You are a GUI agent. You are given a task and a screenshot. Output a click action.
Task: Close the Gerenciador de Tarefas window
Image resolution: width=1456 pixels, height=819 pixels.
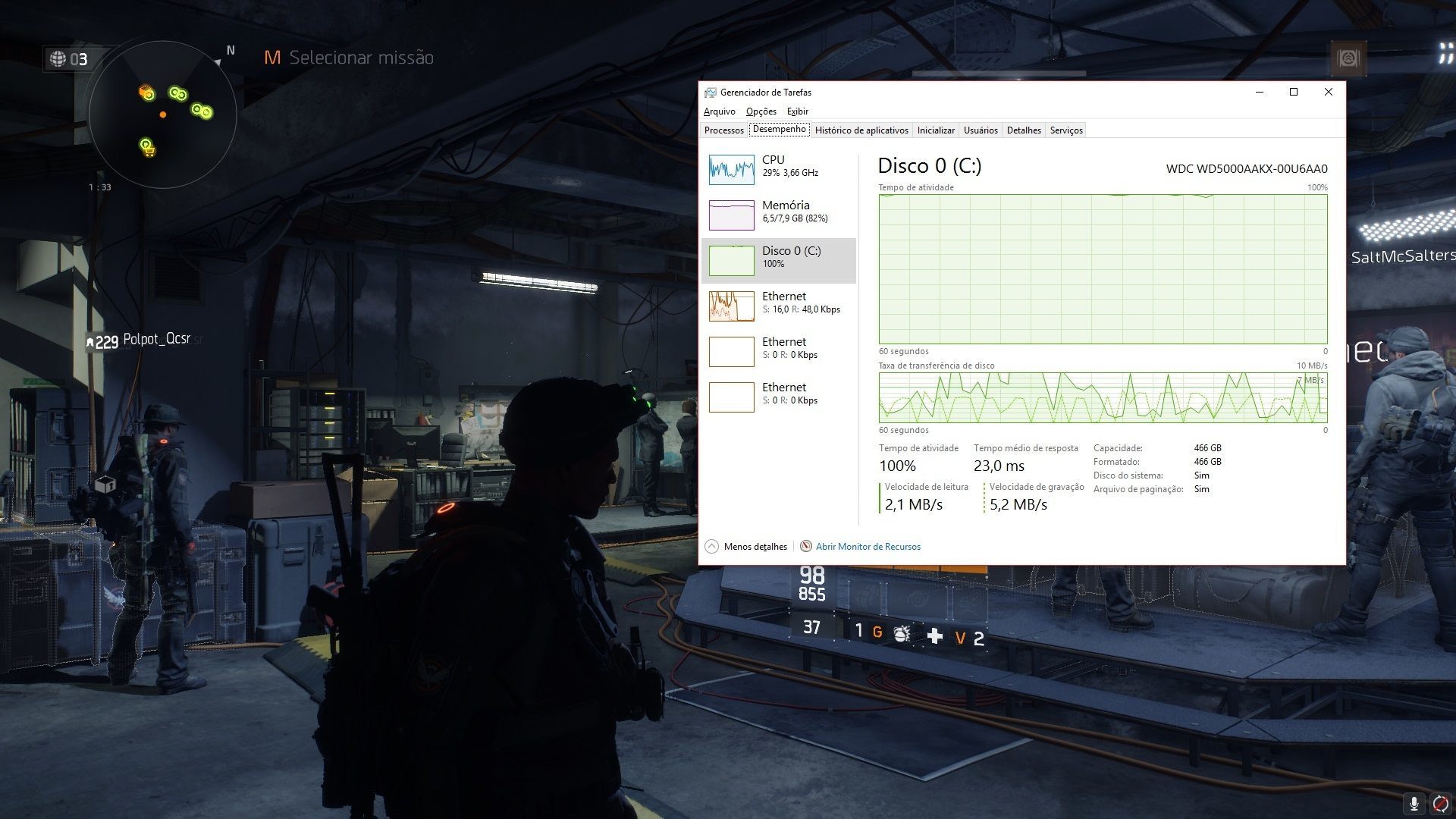[x=1328, y=93]
